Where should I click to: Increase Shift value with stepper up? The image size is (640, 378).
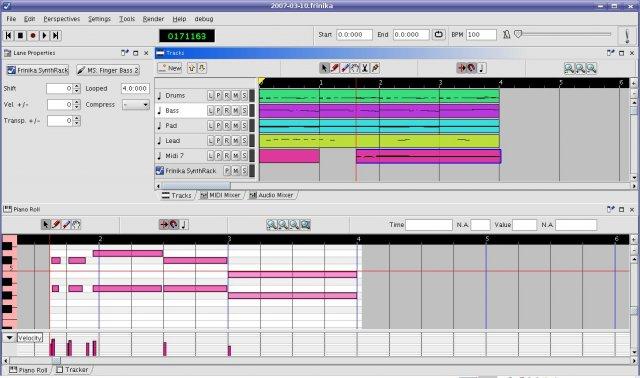77,86
